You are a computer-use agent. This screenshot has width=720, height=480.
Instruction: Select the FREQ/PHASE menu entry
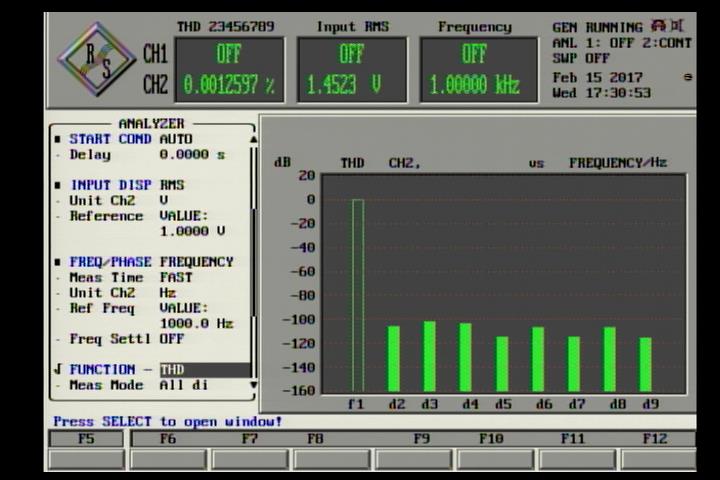110,262
